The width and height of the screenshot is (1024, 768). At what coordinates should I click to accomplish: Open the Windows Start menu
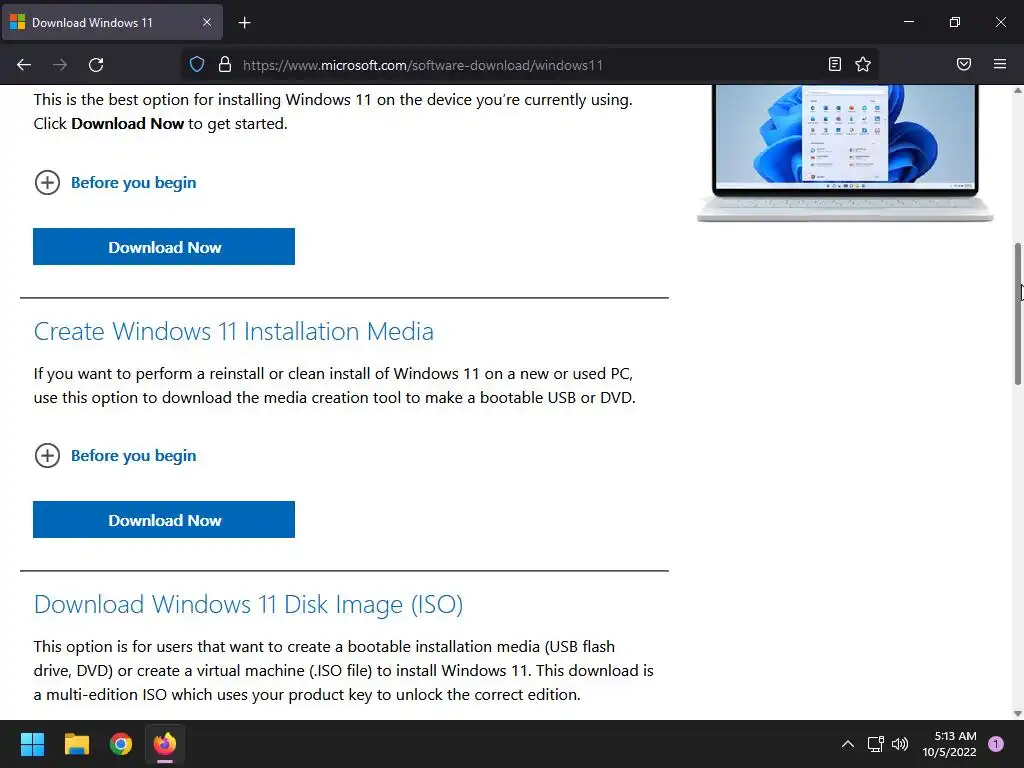pyautogui.click(x=32, y=744)
